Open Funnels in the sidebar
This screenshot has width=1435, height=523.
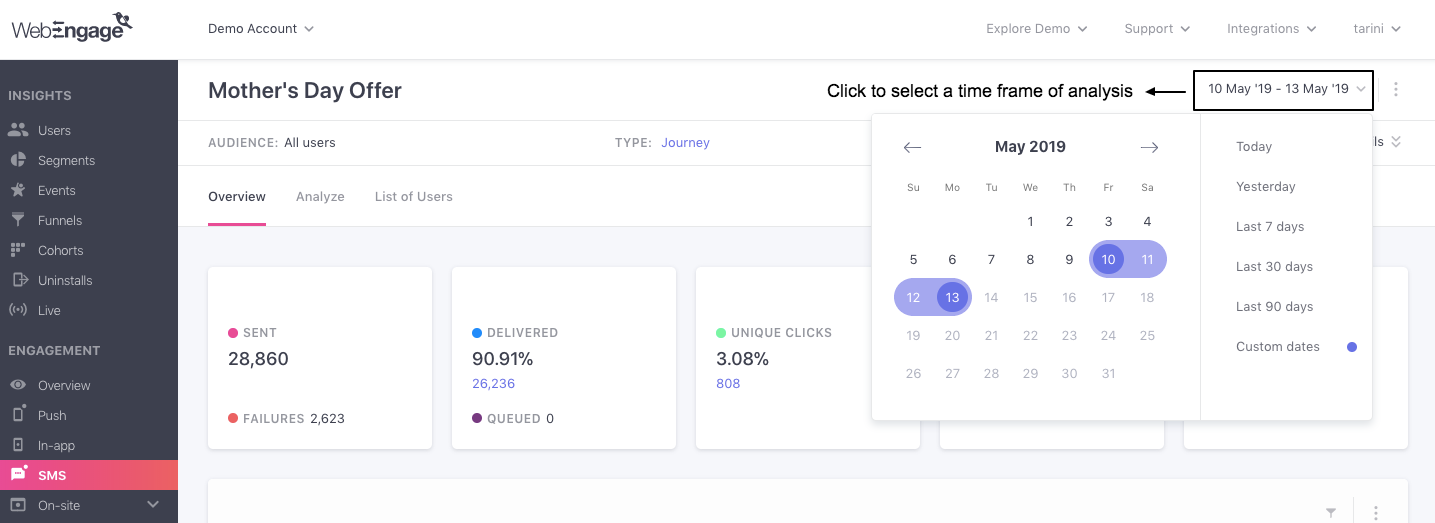(x=60, y=220)
